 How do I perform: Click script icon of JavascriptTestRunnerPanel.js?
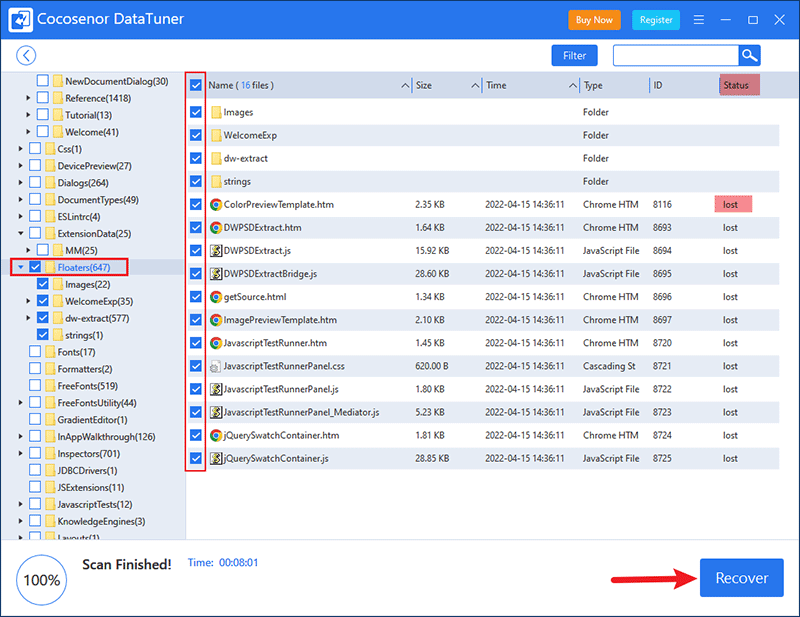[216, 389]
